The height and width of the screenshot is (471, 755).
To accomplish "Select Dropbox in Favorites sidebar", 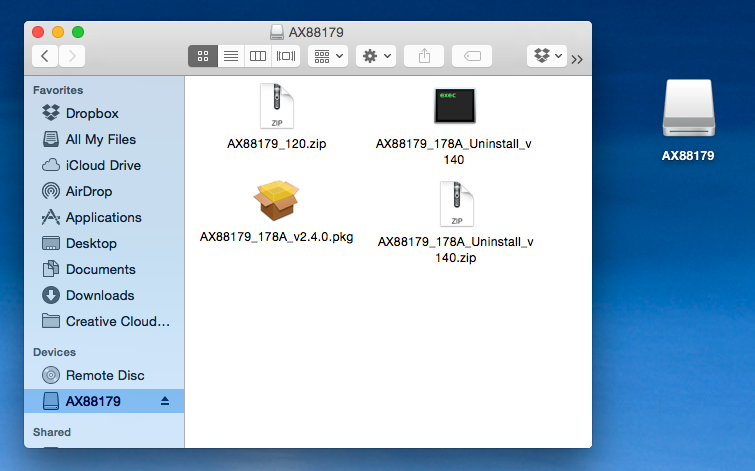I will coord(104,113).
